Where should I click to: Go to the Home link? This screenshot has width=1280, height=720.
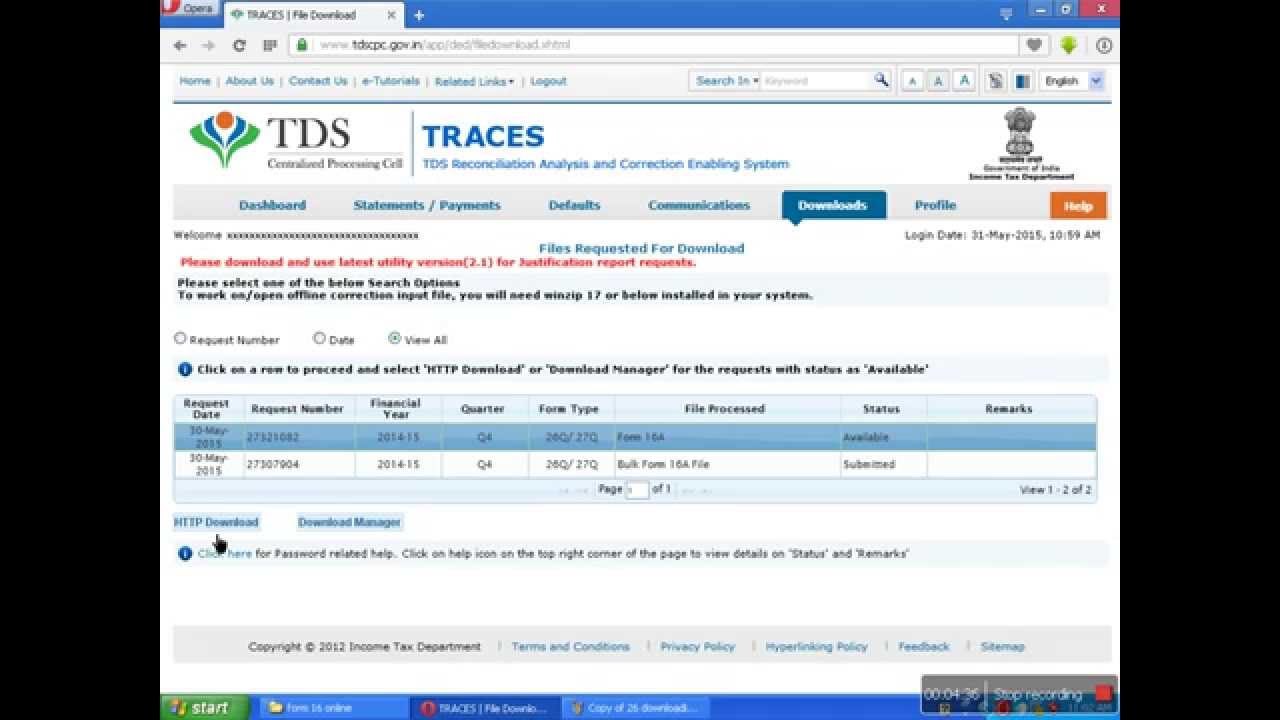pyautogui.click(x=195, y=81)
